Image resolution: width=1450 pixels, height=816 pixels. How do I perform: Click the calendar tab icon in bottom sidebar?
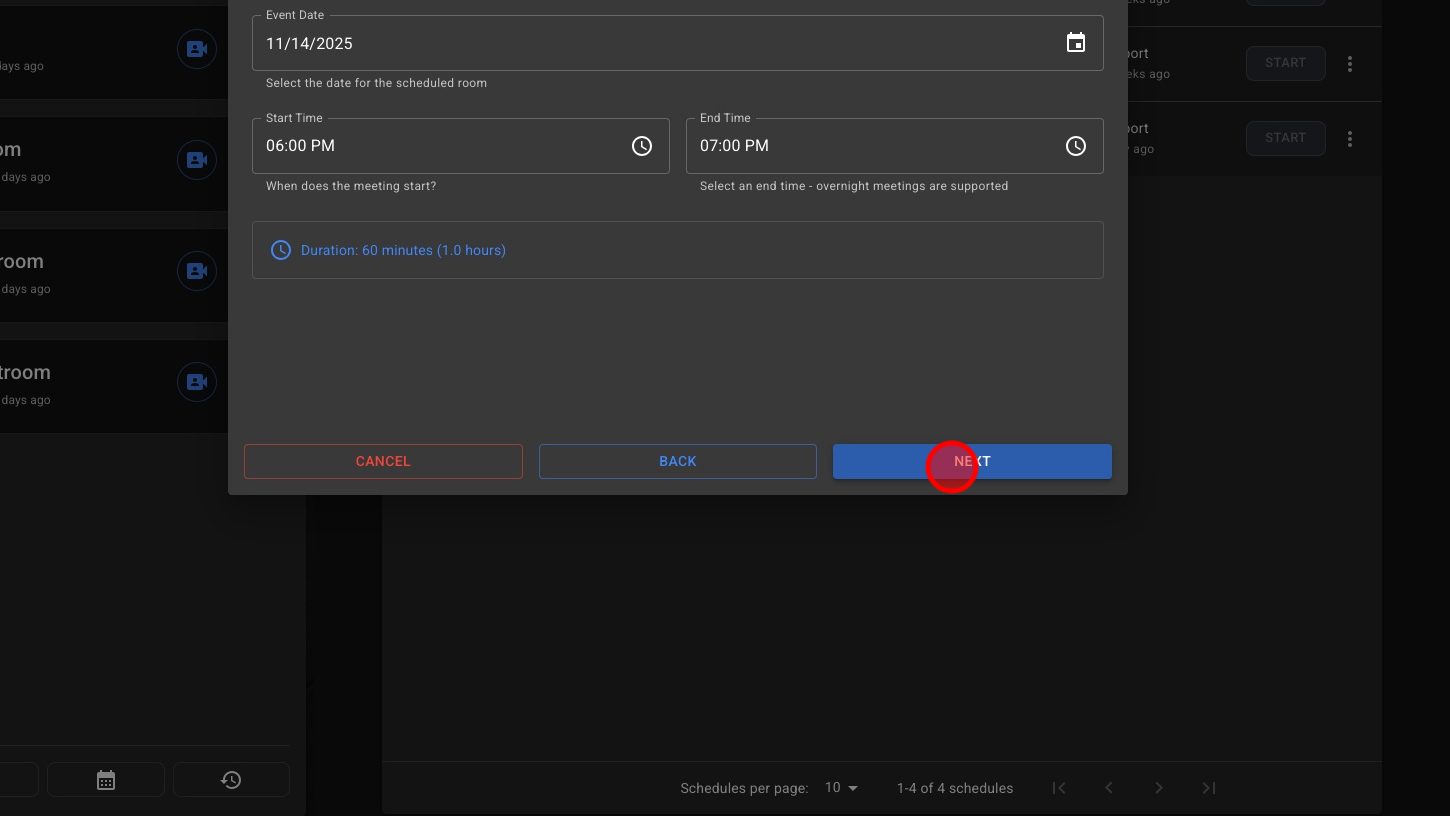[106, 780]
